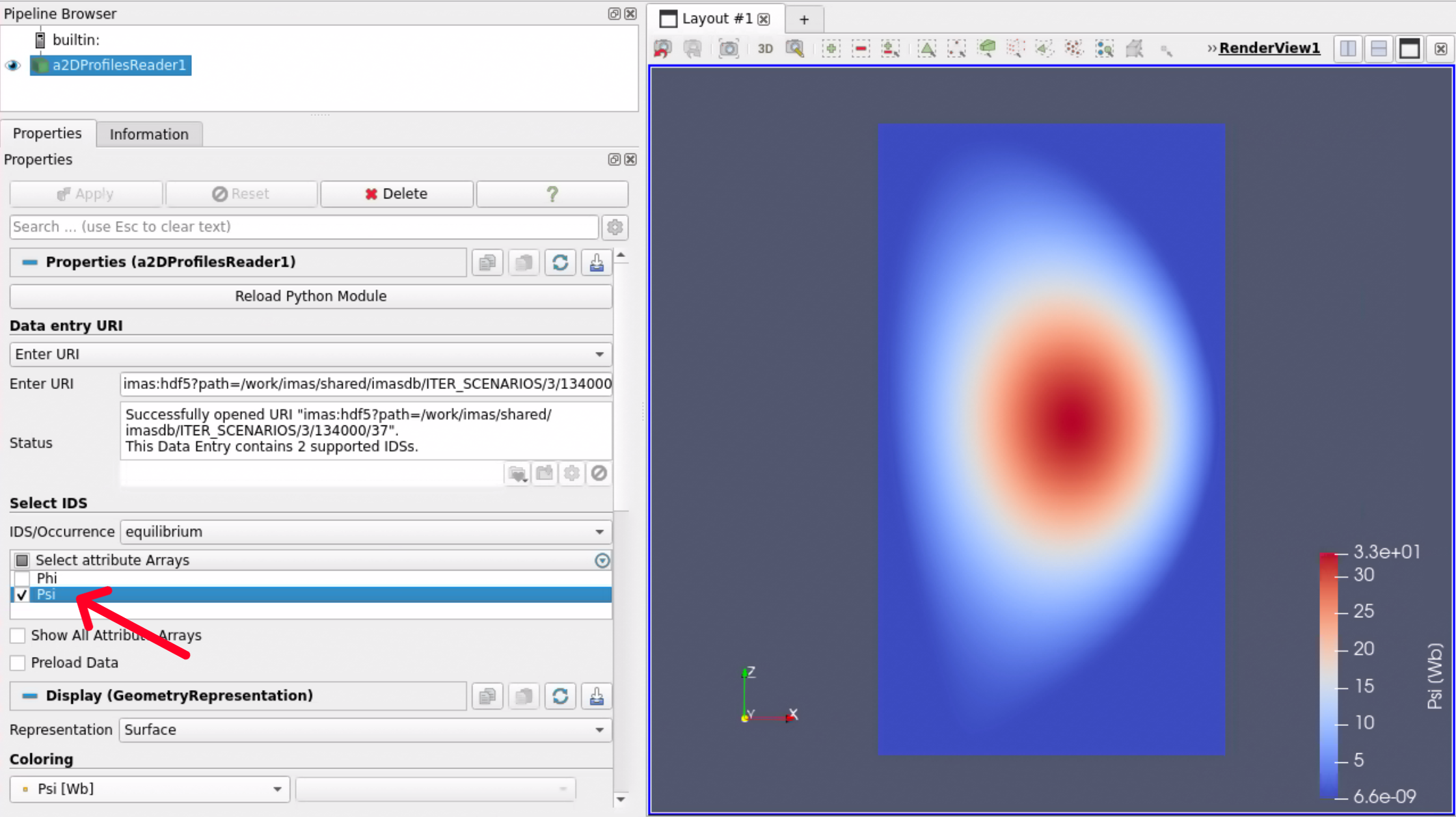1456x817 pixels.
Task: Enable Show All Attribute Arrays
Action: [x=18, y=636]
